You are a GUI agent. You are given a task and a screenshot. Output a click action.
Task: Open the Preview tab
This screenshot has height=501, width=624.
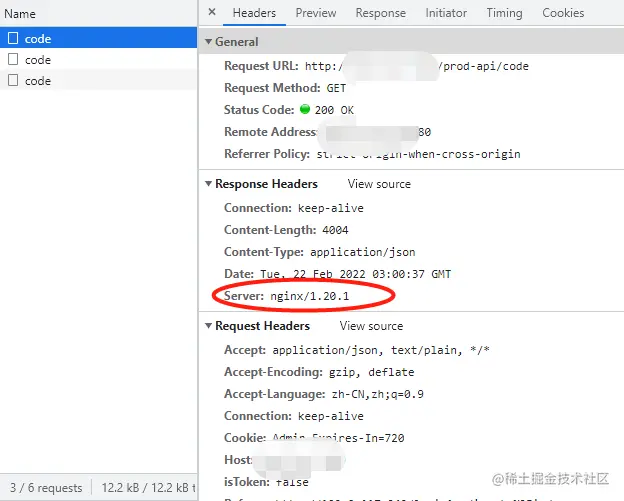click(x=316, y=13)
